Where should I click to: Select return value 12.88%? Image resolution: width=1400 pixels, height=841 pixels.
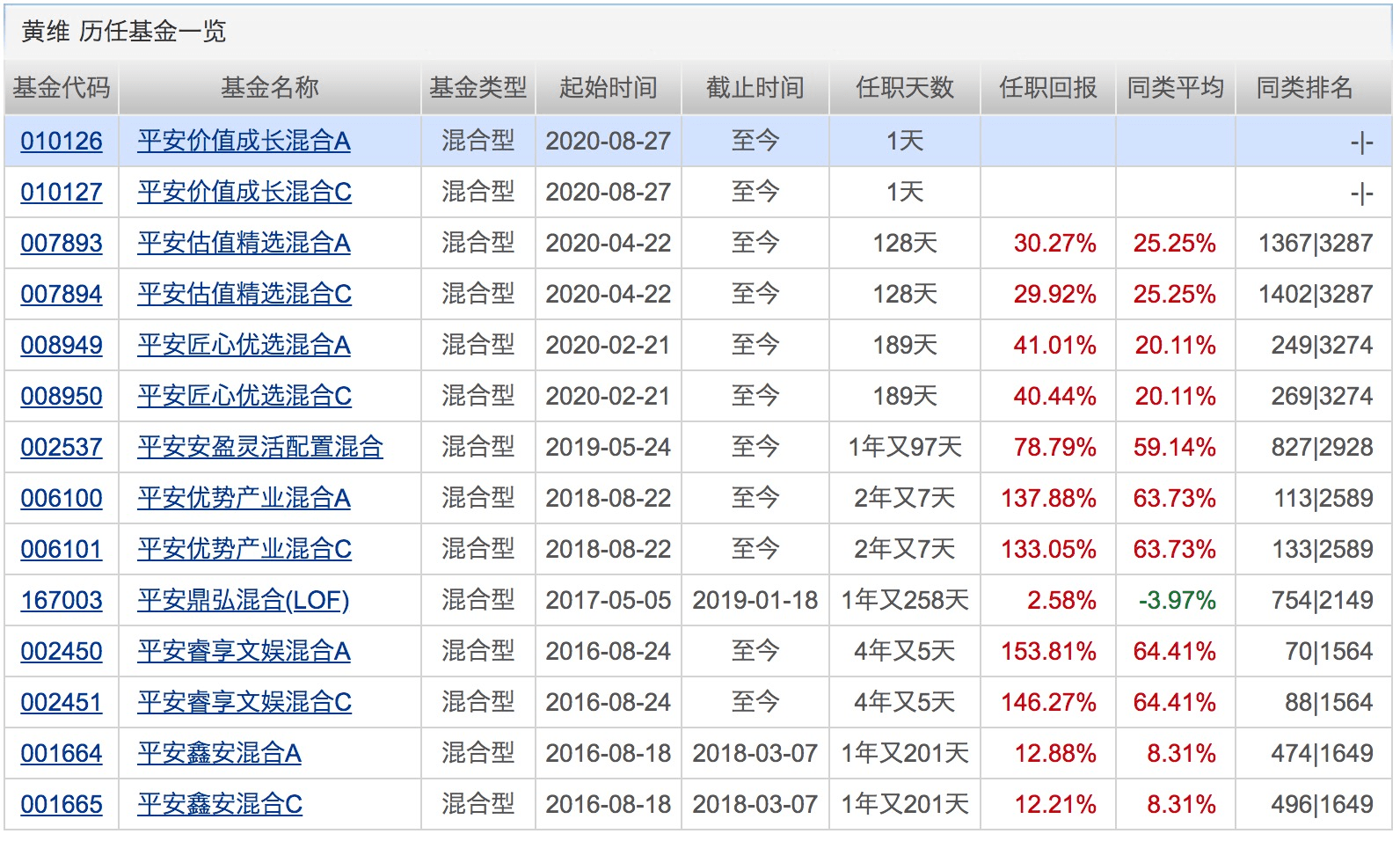(1054, 753)
